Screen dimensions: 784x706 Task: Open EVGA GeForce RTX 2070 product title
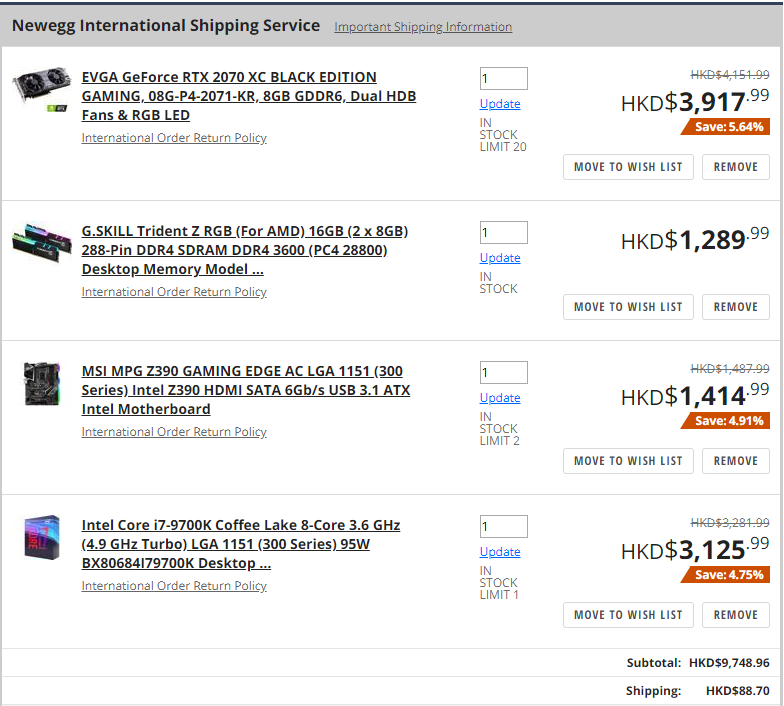click(x=248, y=96)
